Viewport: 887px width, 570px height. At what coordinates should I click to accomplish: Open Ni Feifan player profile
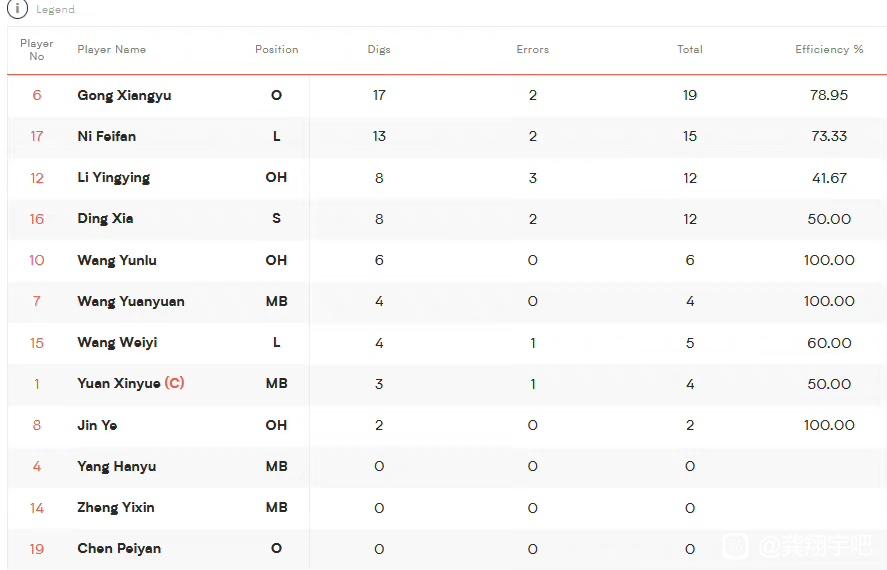(x=106, y=136)
